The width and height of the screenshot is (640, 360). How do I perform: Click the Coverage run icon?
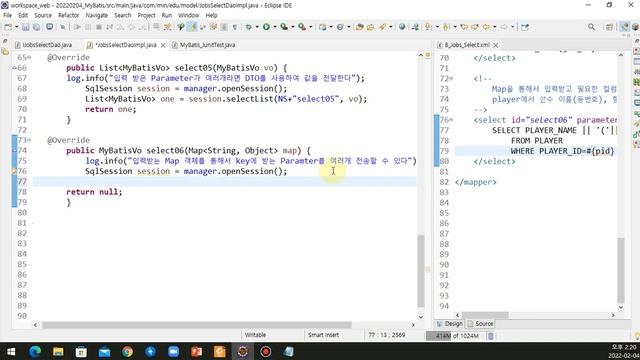[x=284, y=27]
